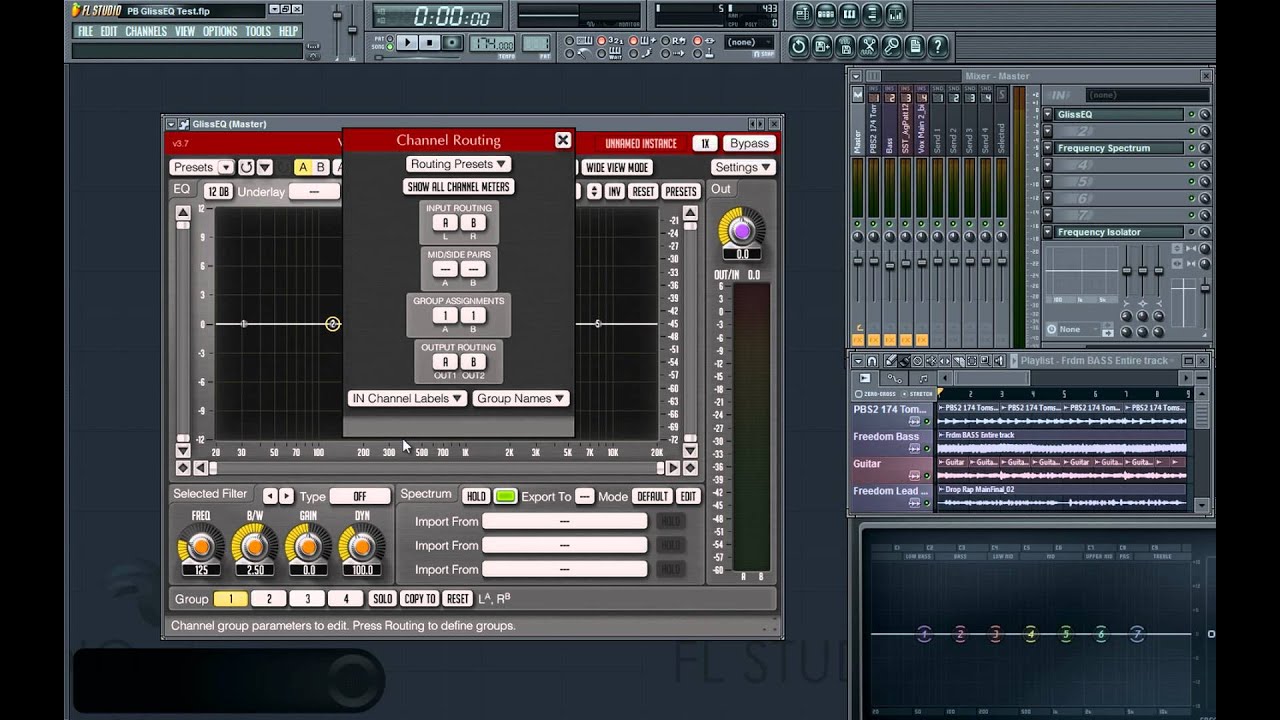Click the one-click audio recording microphone icon
The image size is (1280, 720).
891,46
